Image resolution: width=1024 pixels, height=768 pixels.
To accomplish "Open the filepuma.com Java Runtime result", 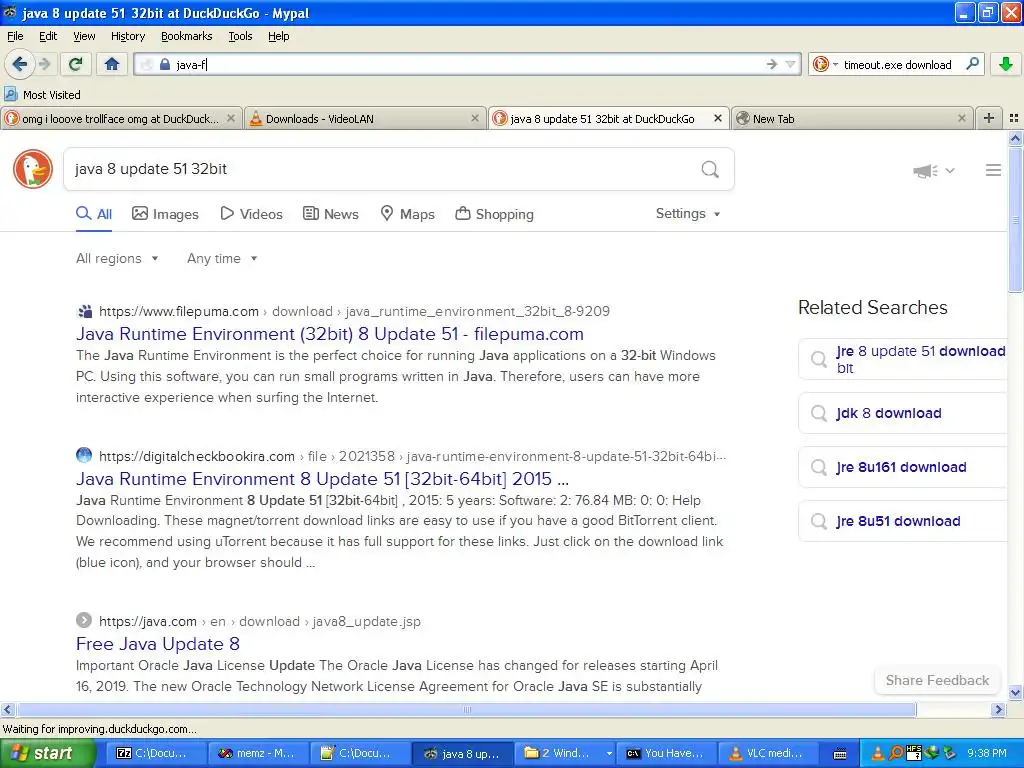I will [x=330, y=334].
